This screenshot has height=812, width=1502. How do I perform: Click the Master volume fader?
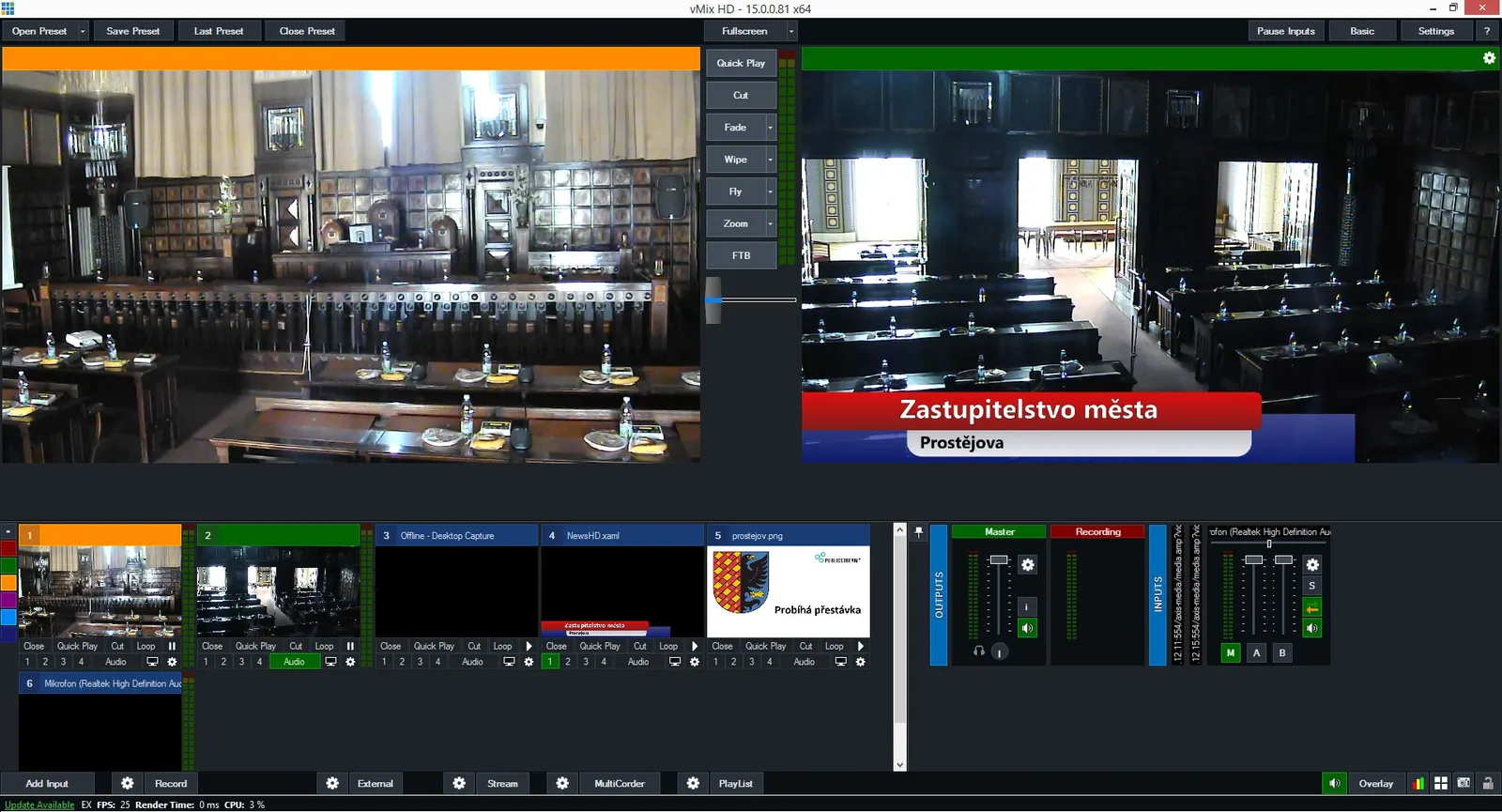click(999, 560)
